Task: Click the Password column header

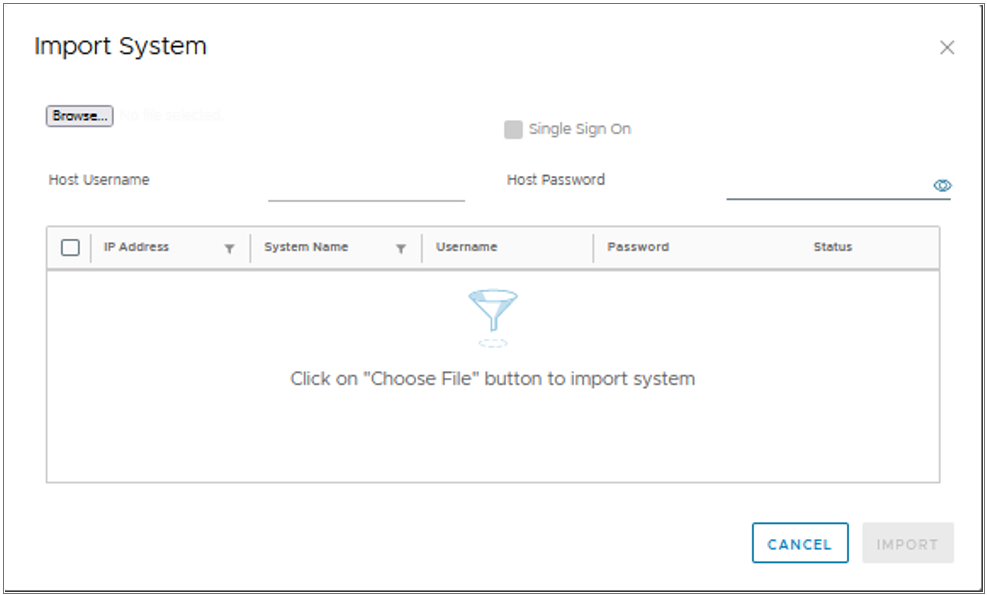Action: coord(638,247)
